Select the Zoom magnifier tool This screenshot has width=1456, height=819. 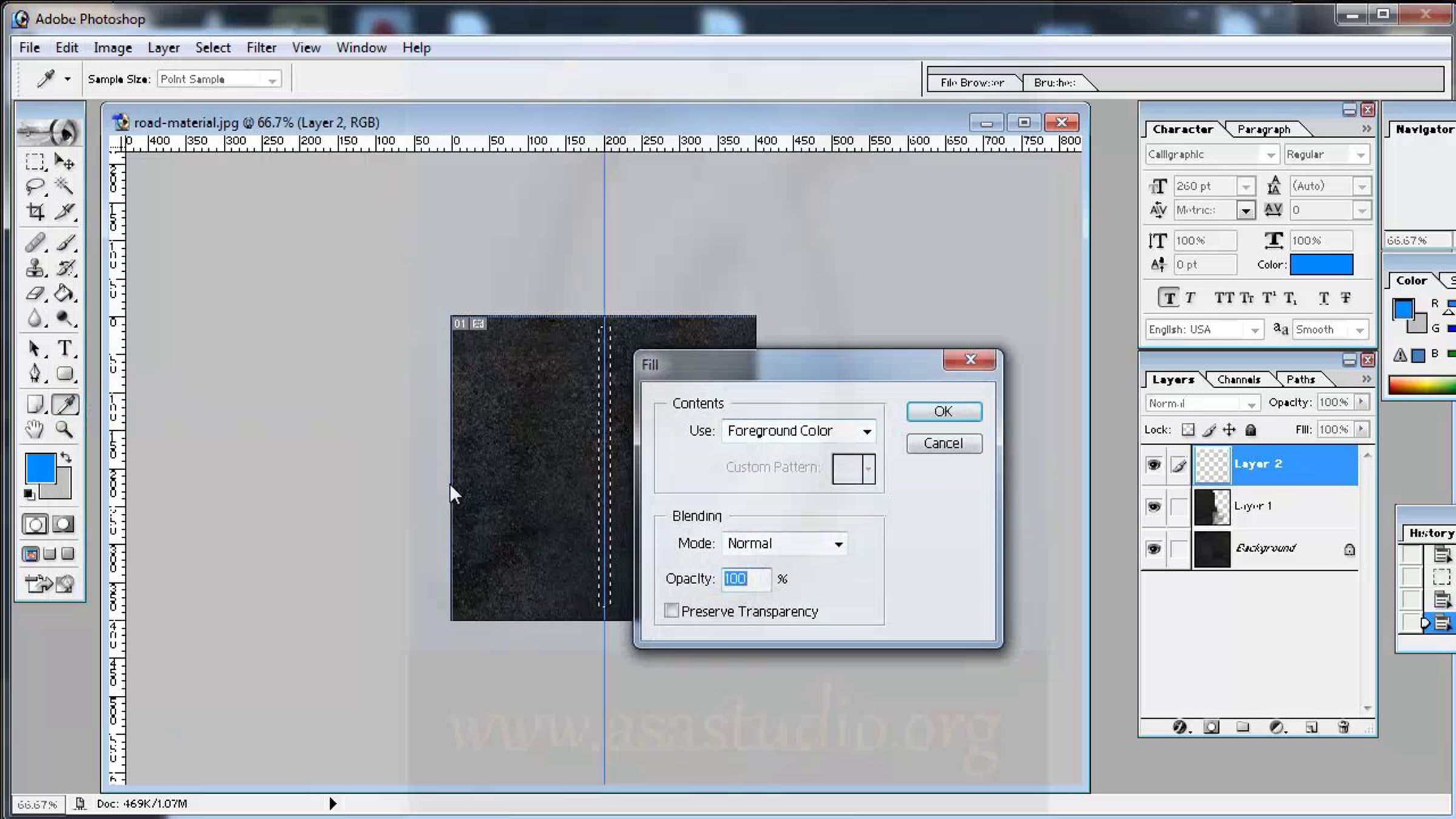coord(64,430)
